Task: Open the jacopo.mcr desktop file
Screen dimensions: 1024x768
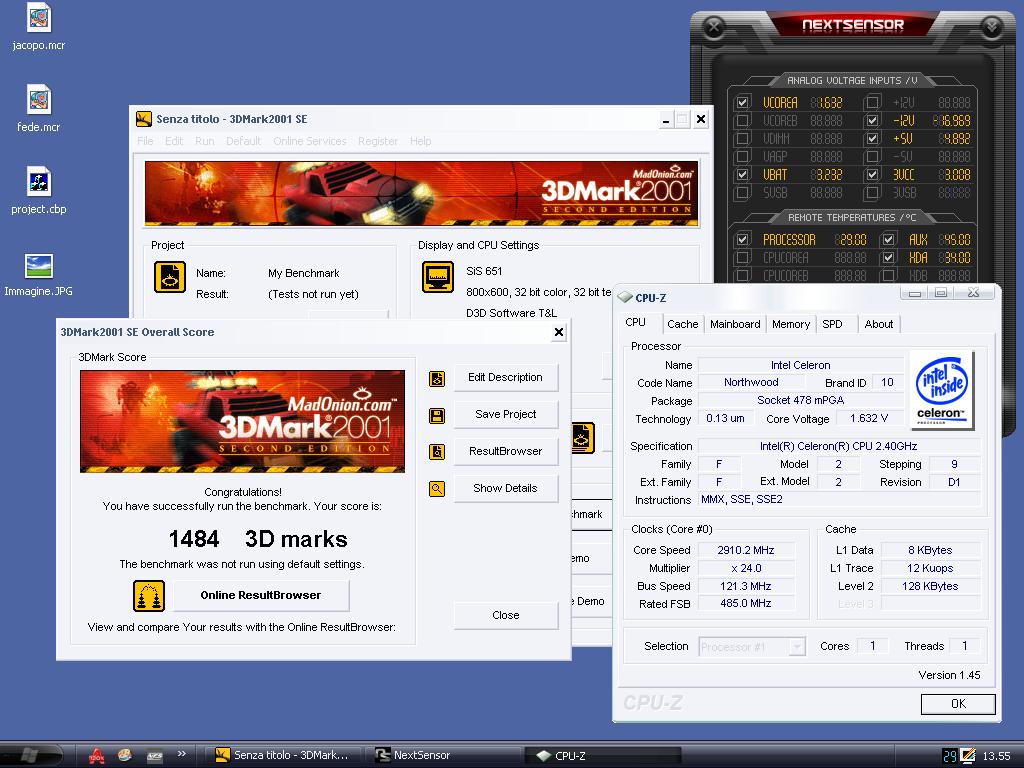Action: pos(39,26)
